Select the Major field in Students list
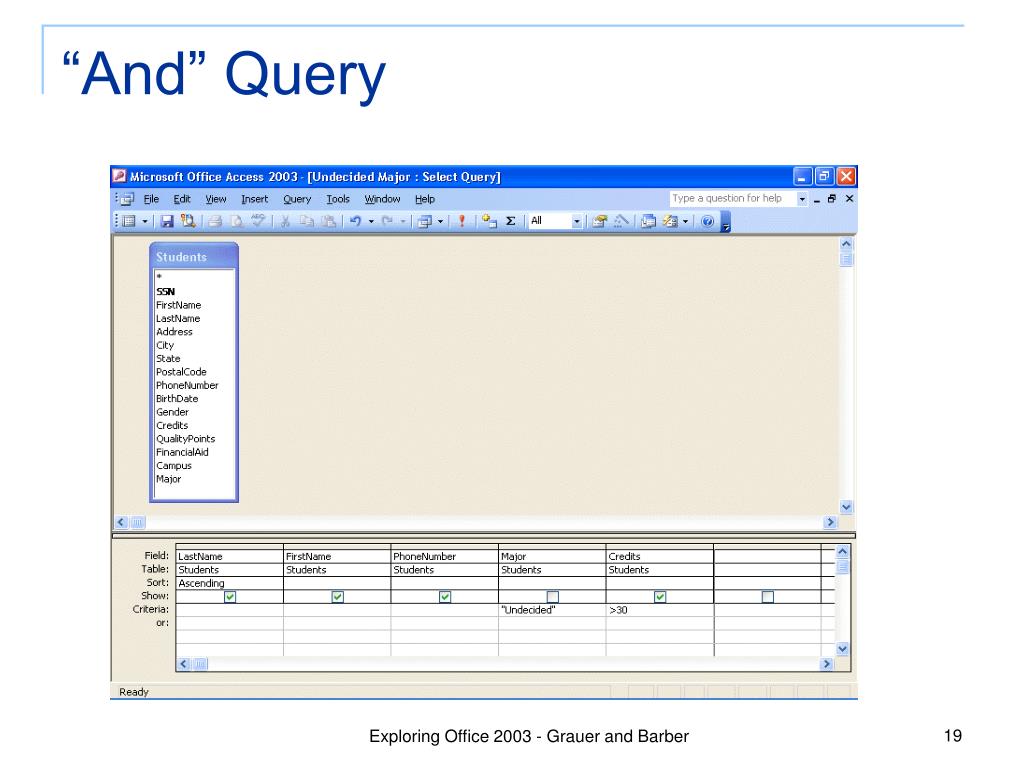This screenshot has width=1024, height=768. pos(168,479)
